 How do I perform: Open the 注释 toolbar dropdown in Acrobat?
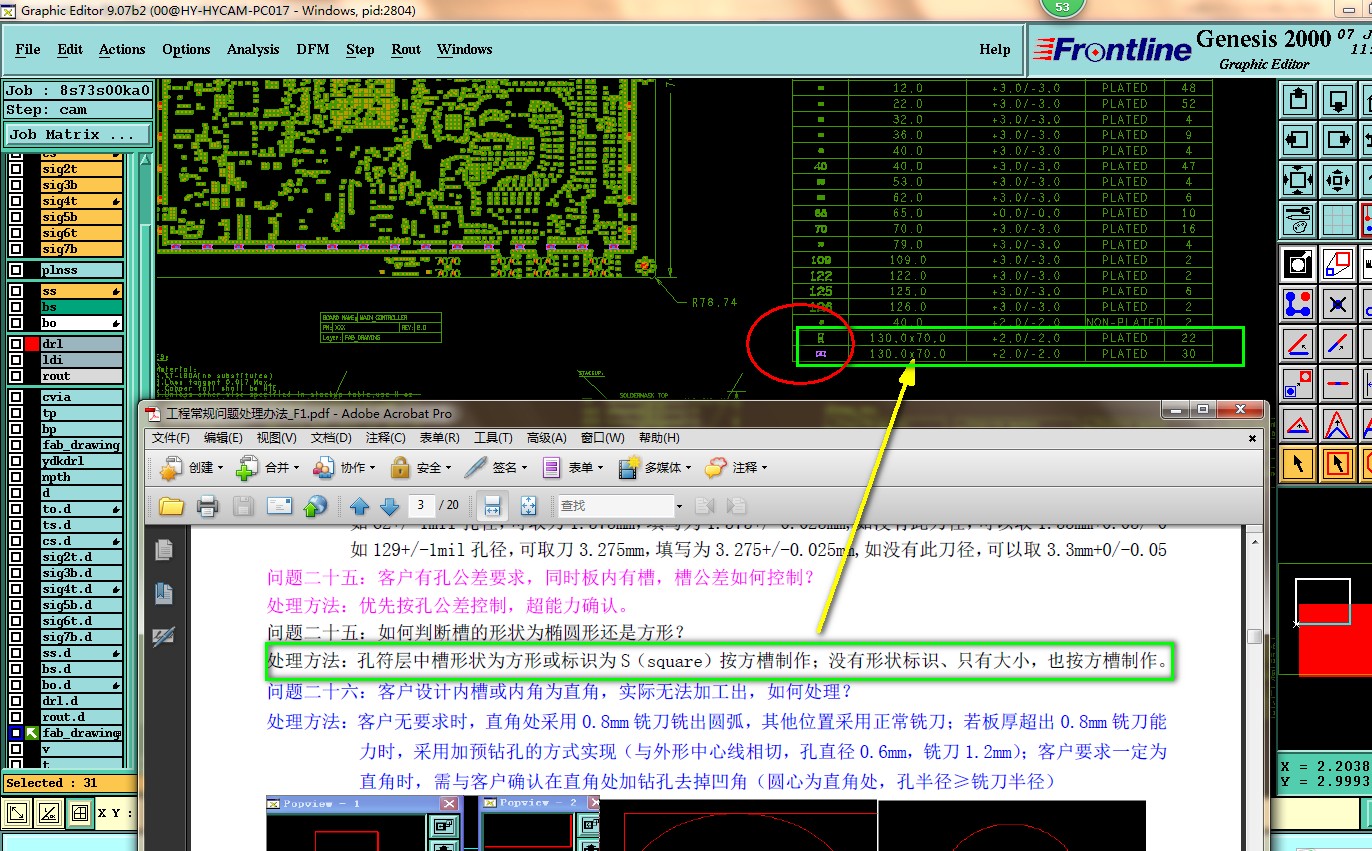(x=736, y=467)
